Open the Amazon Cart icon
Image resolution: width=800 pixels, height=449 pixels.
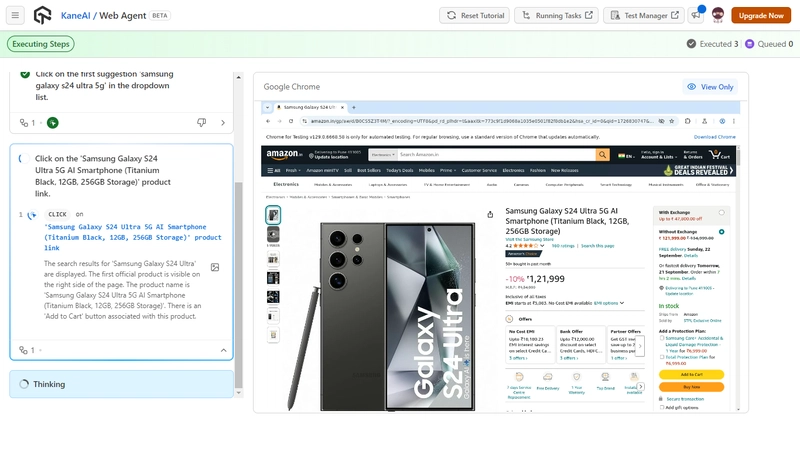pos(719,154)
